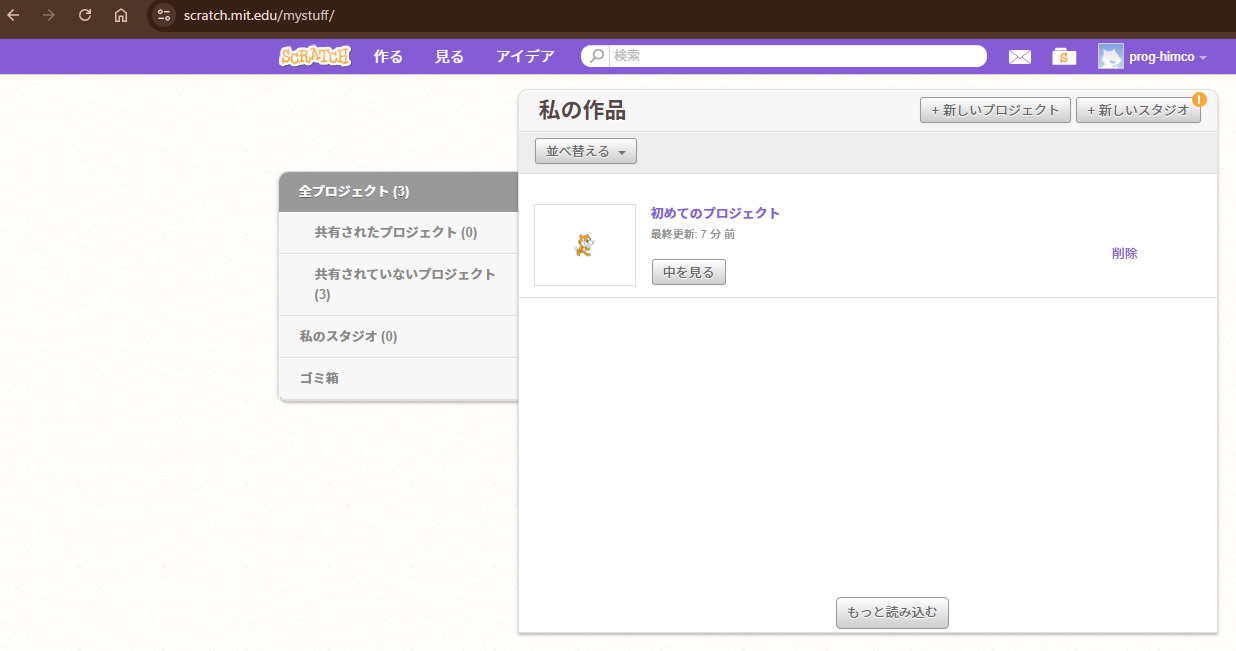Open the messages envelope icon
The height and width of the screenshot is (651, 1236).
coord(1019,57)
